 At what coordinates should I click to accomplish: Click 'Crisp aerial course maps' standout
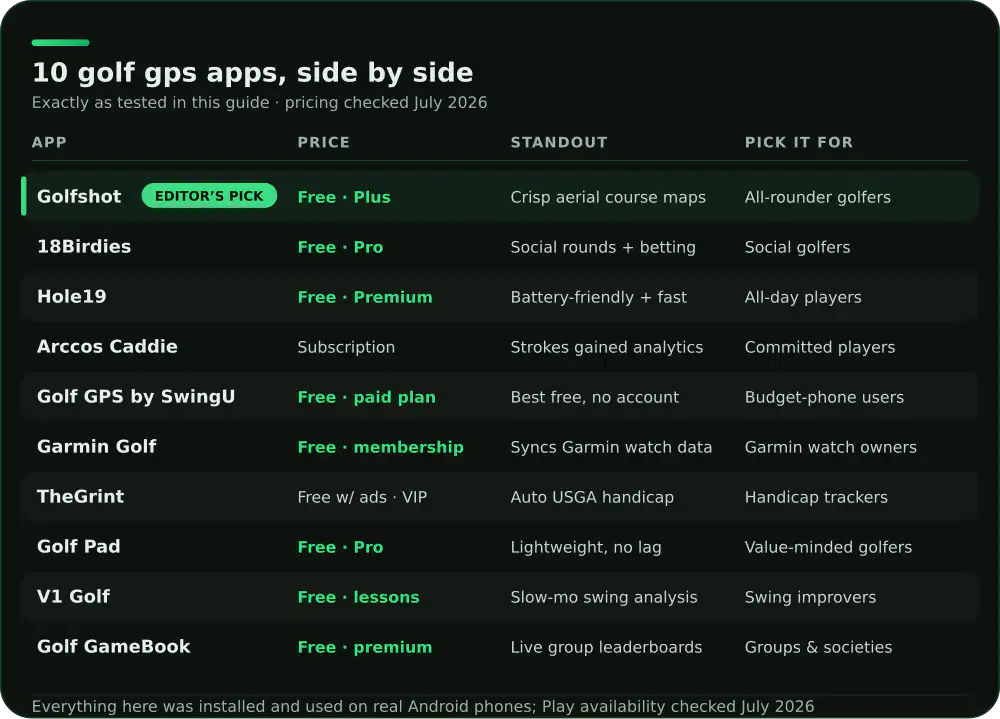point(608,197)
